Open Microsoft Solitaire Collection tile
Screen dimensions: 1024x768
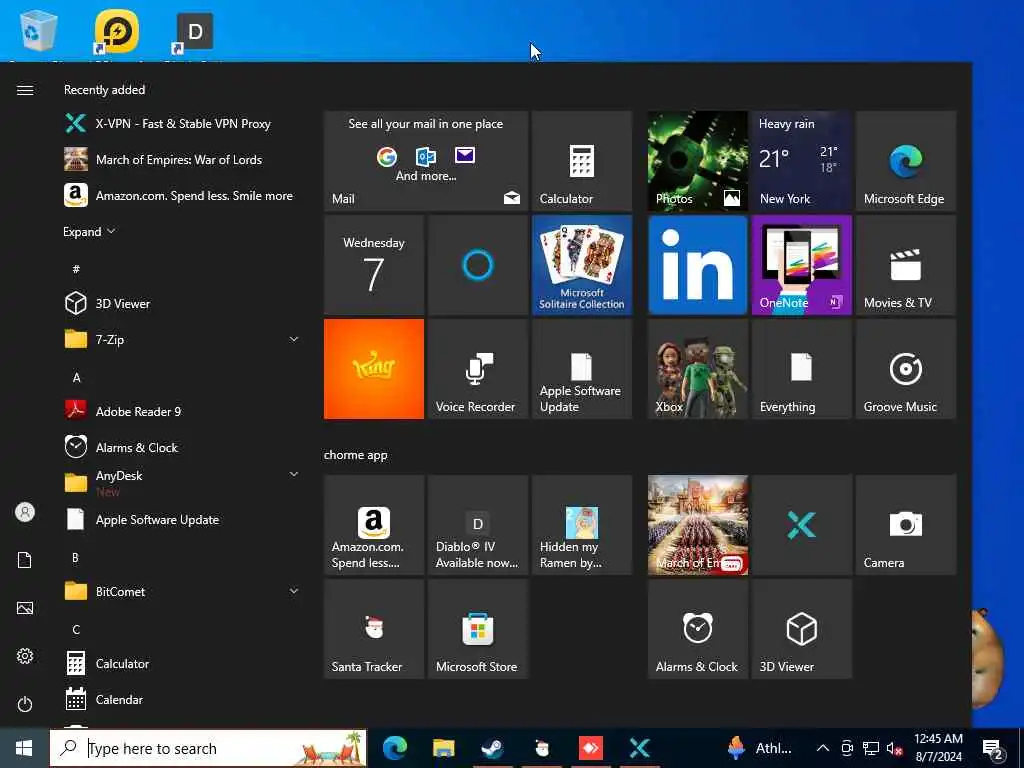point(582,265)
